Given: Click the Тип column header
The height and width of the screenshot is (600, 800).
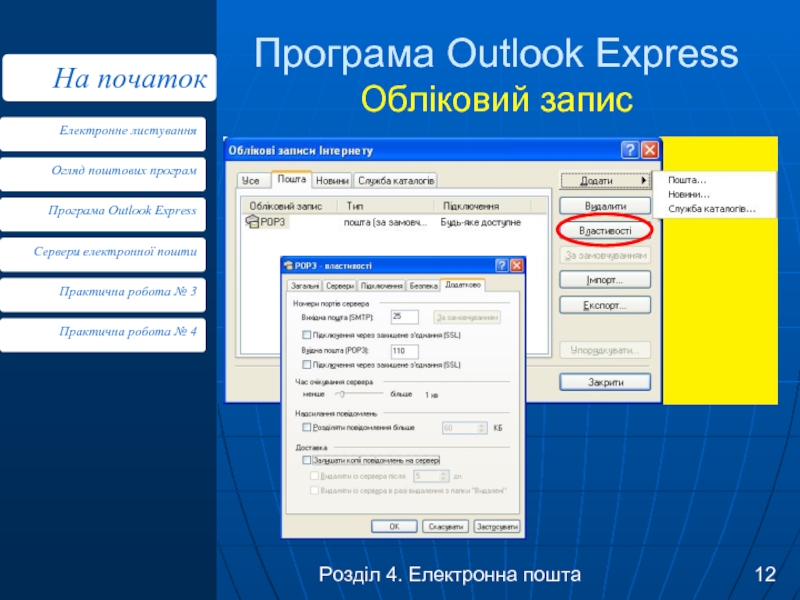Looking at the screenshot, I should click(386, 206).
